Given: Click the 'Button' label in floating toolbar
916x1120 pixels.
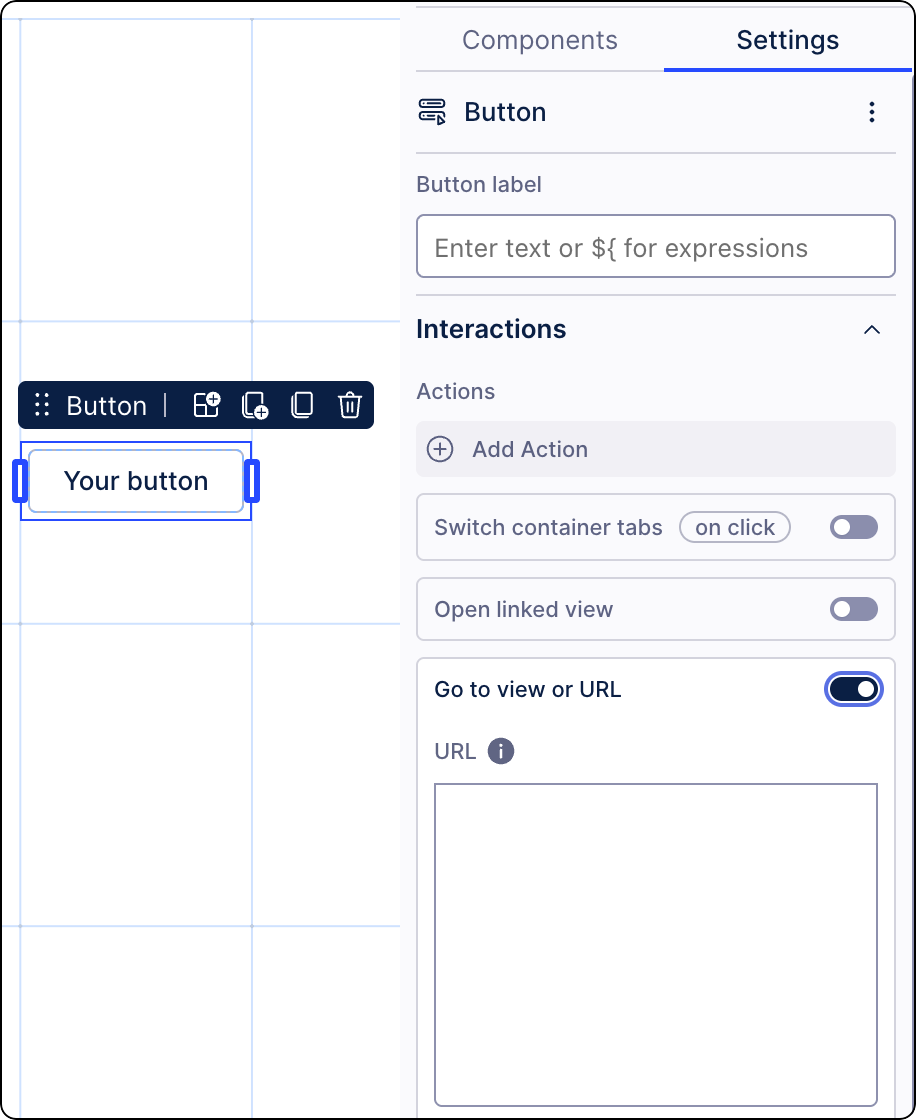Looking at the screenshot, I should [x=106, y=406].
